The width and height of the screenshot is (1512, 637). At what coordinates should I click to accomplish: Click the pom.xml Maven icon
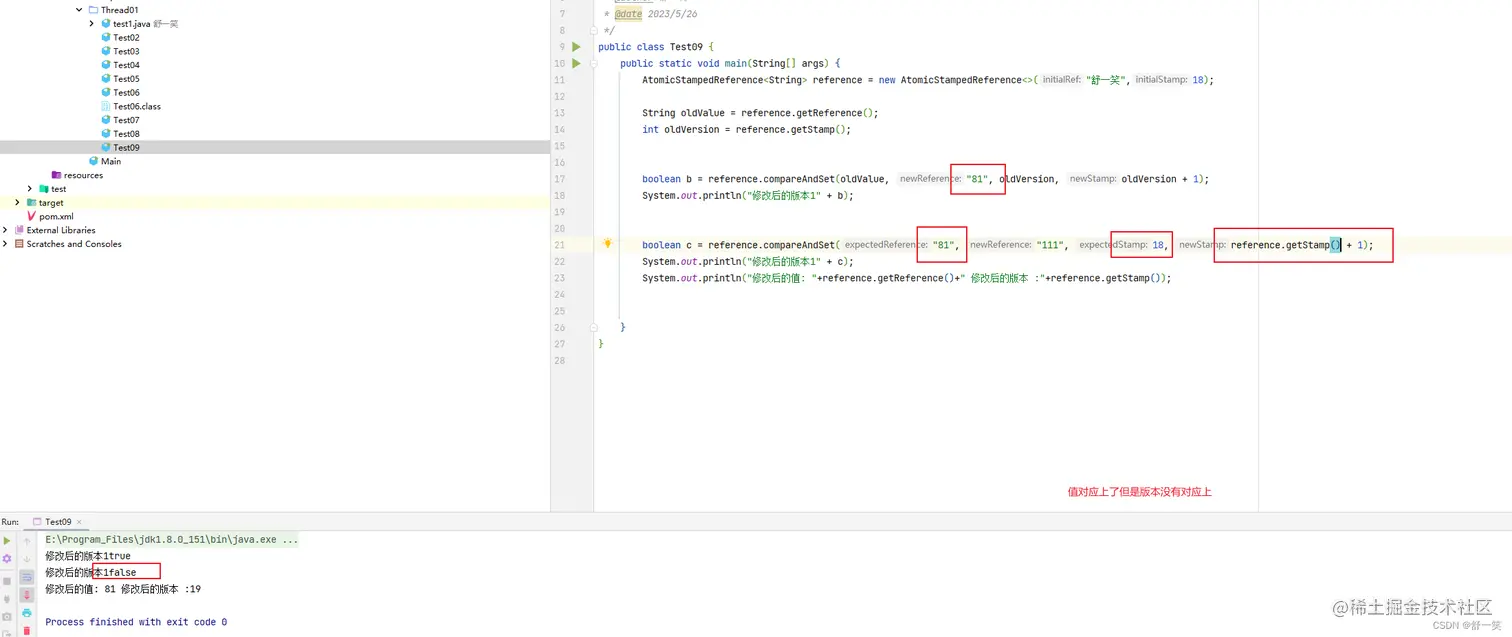(x=31, y=216)
